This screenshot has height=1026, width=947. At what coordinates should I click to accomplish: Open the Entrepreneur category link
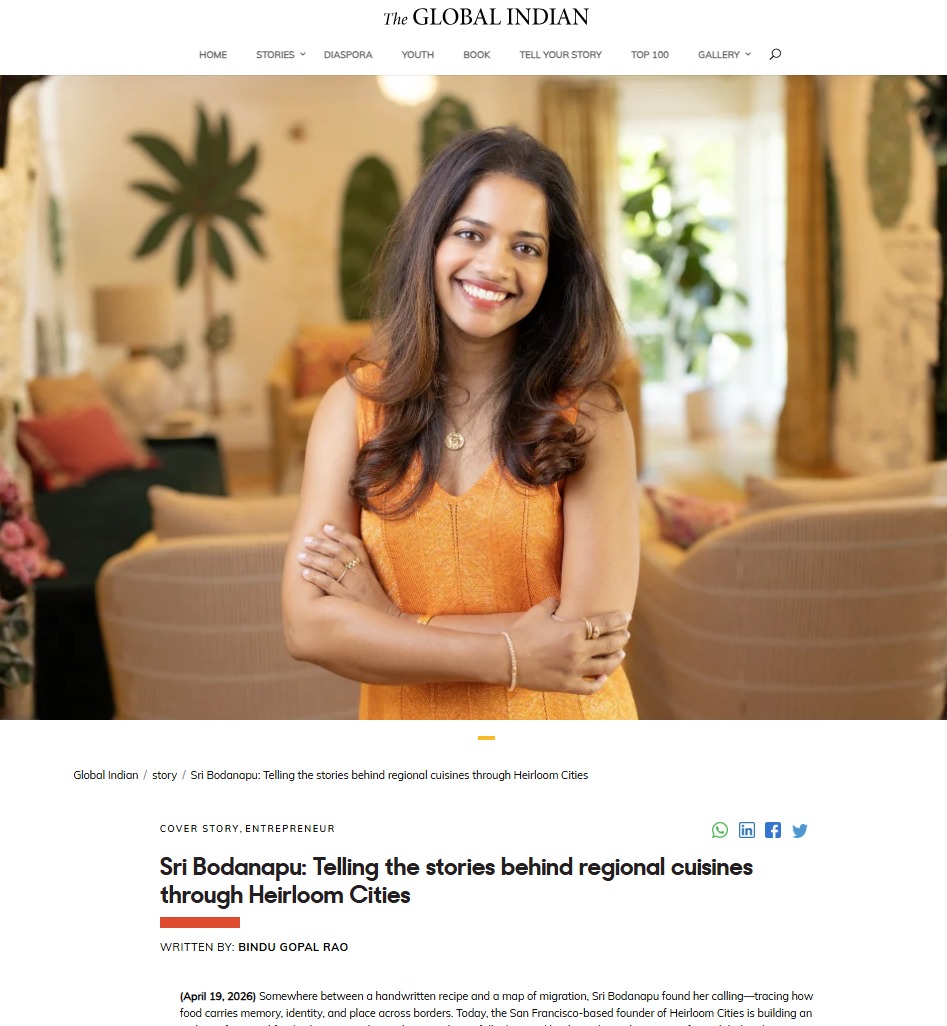(290, 828)
